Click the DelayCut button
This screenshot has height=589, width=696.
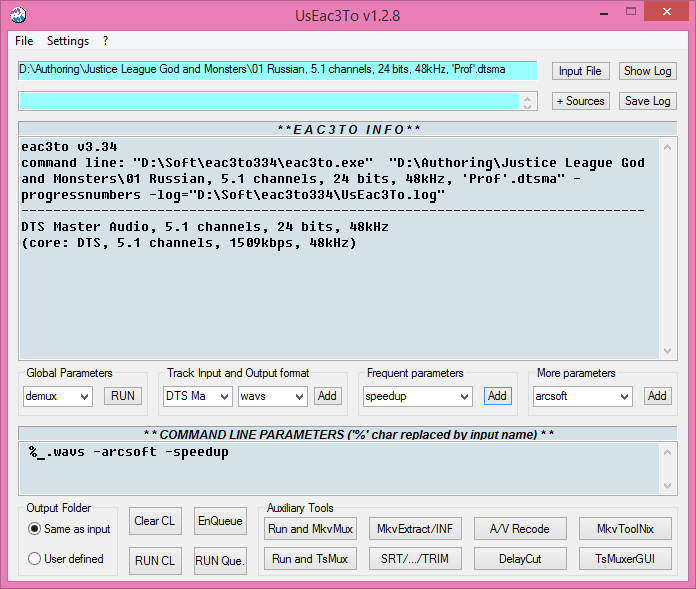pos(520,559)
